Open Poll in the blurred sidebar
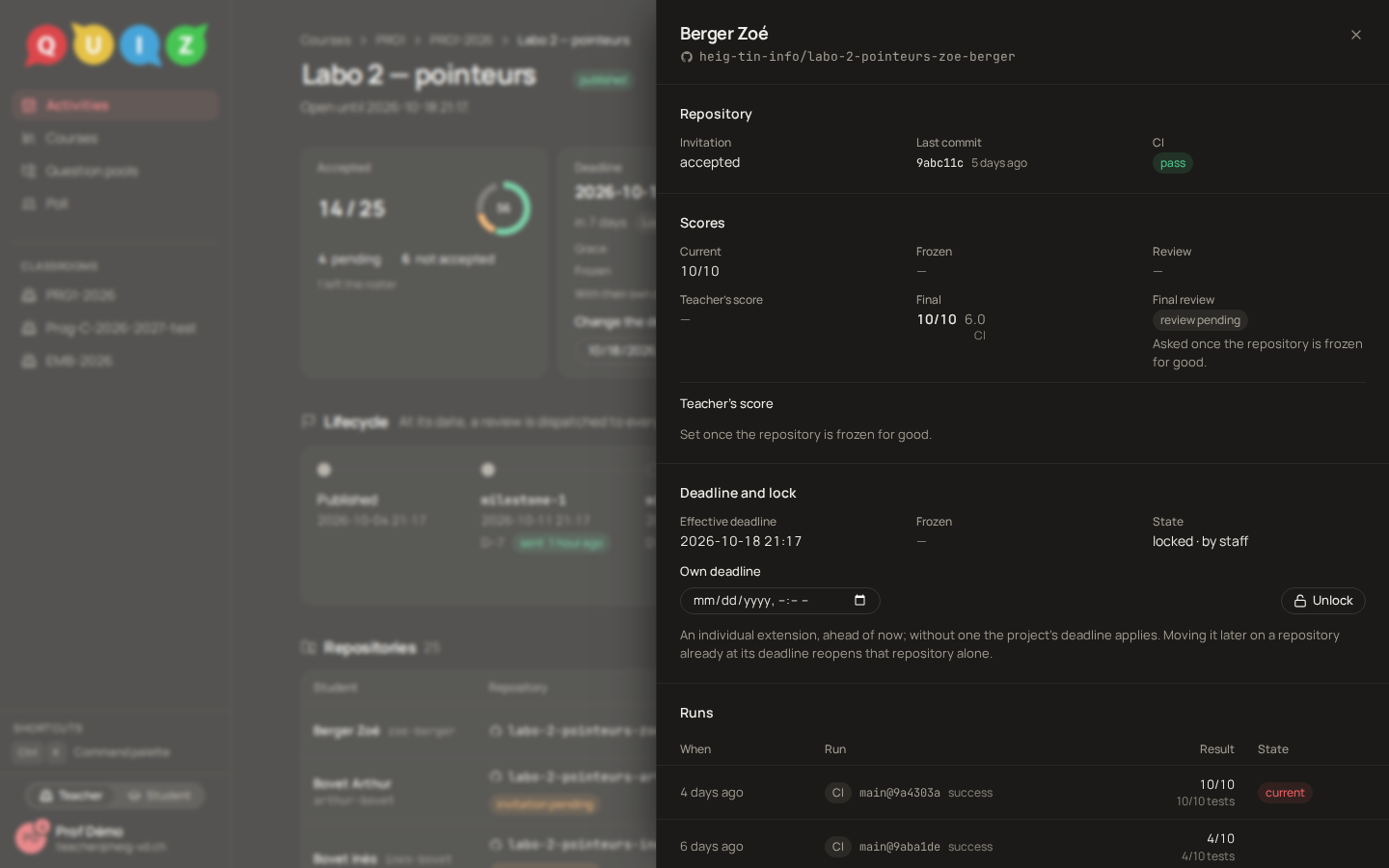Image resolution: width=1389 pixels, height=868 pixels. click(x=116, y=203)
